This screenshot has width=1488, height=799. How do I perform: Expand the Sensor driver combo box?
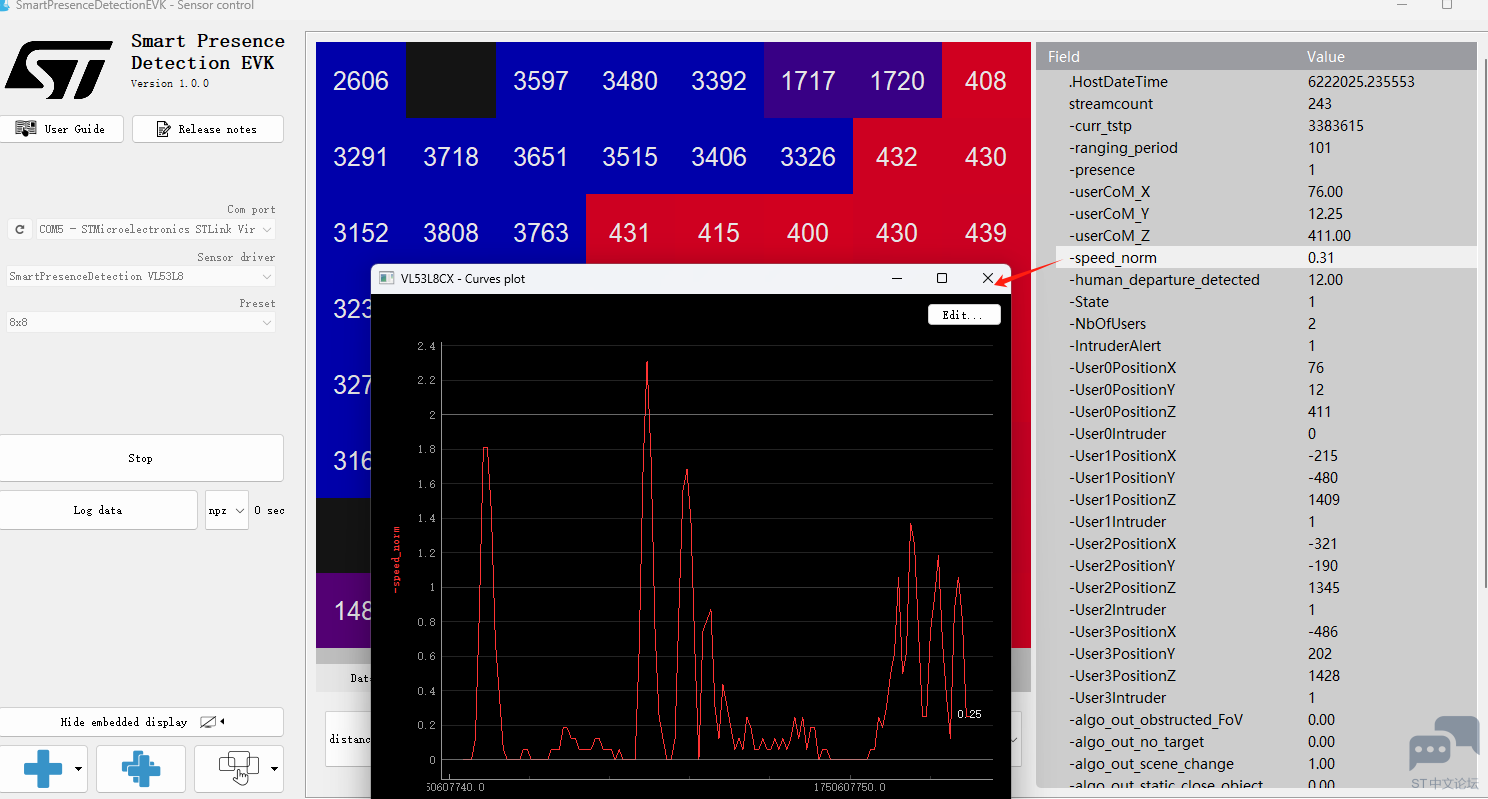(x=140, y=276)
